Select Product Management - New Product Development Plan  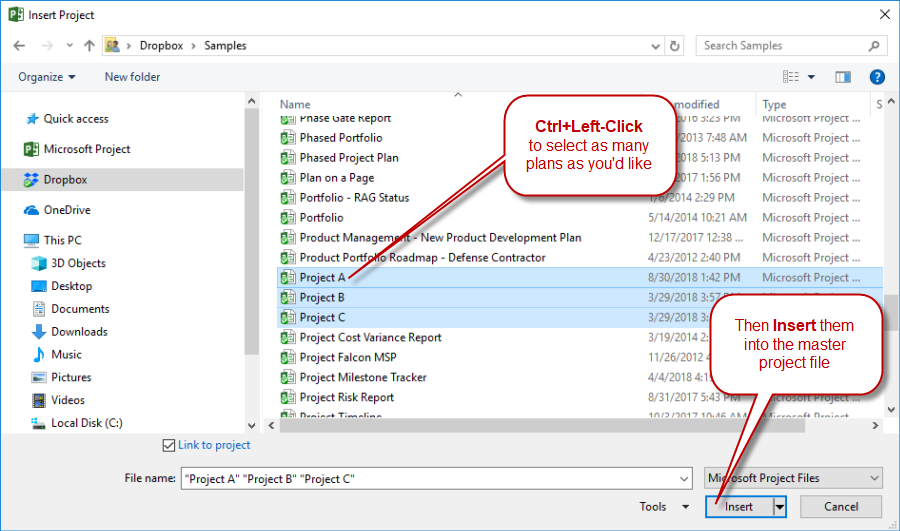440,238
